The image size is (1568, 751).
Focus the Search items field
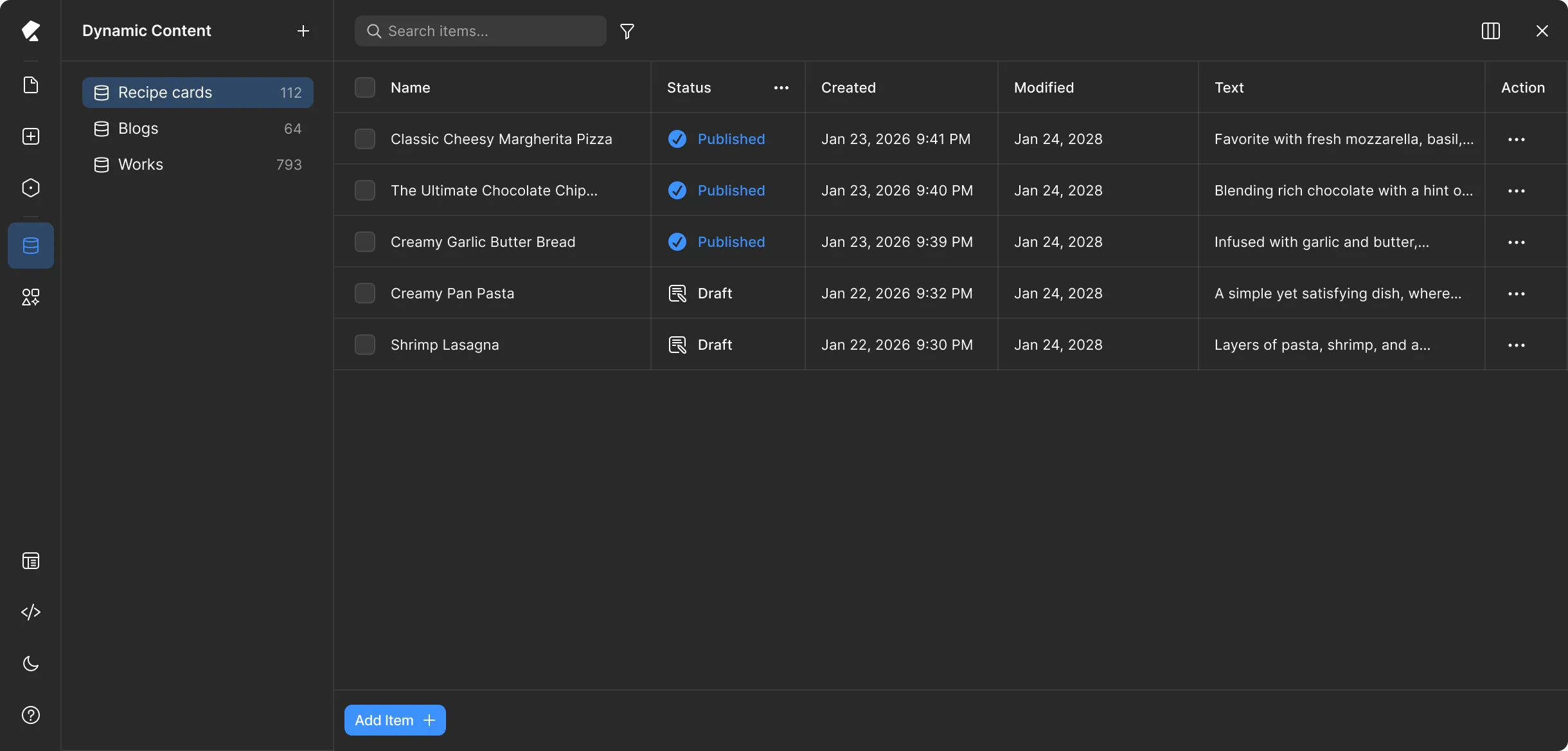click(x=481, y=31)
